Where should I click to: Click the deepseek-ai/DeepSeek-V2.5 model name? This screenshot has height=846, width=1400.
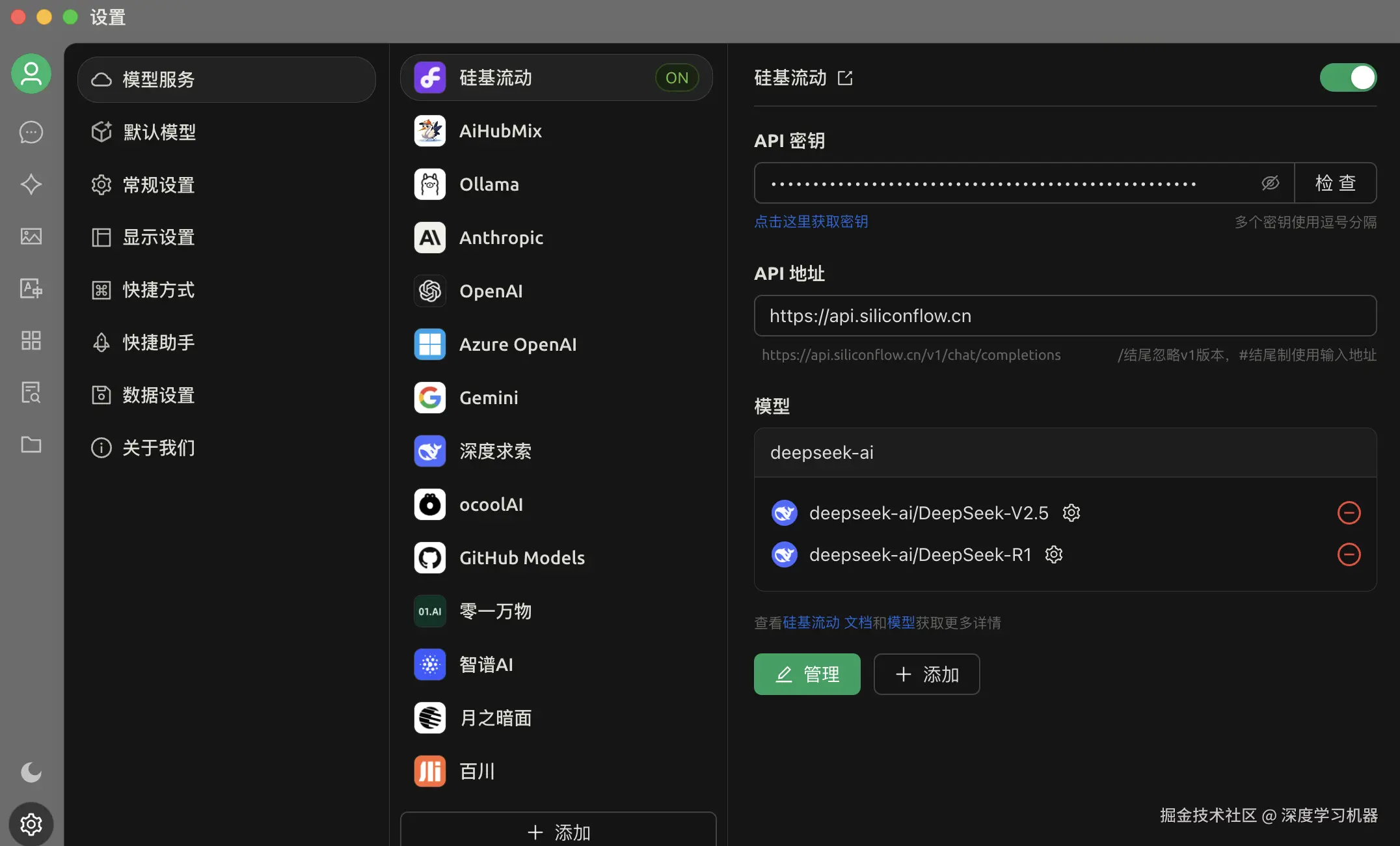click(x=929, y=513)
